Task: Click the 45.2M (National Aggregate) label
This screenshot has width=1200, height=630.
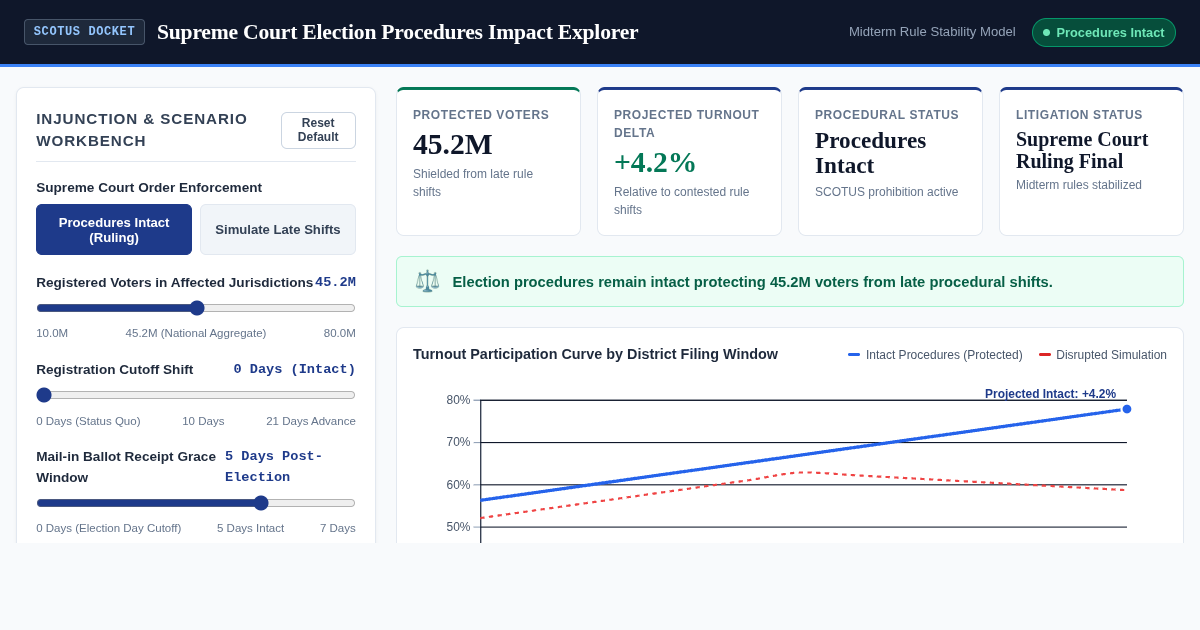Action: tap(196, 333)
